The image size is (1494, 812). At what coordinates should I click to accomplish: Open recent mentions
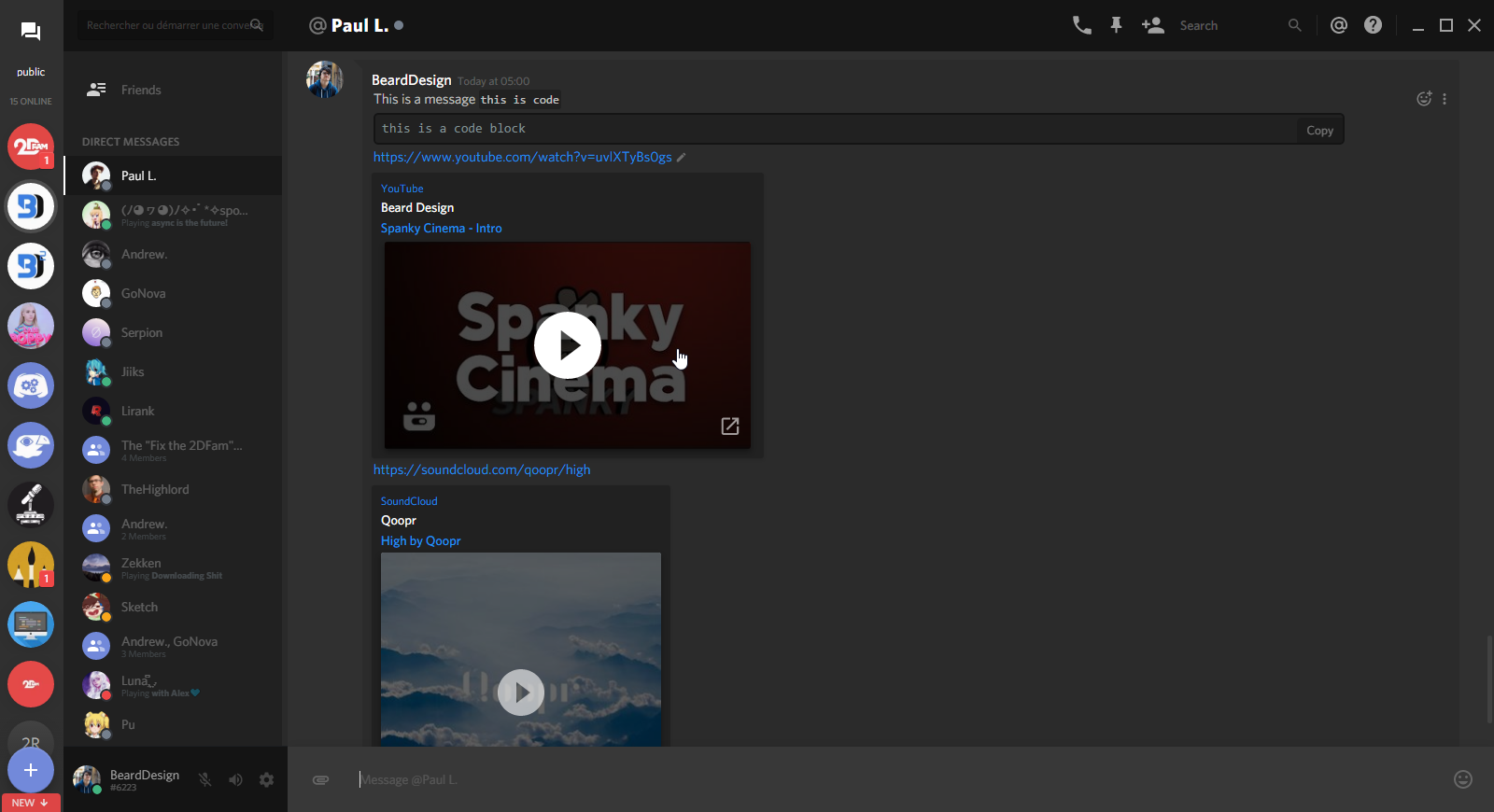coord(1339,25)
